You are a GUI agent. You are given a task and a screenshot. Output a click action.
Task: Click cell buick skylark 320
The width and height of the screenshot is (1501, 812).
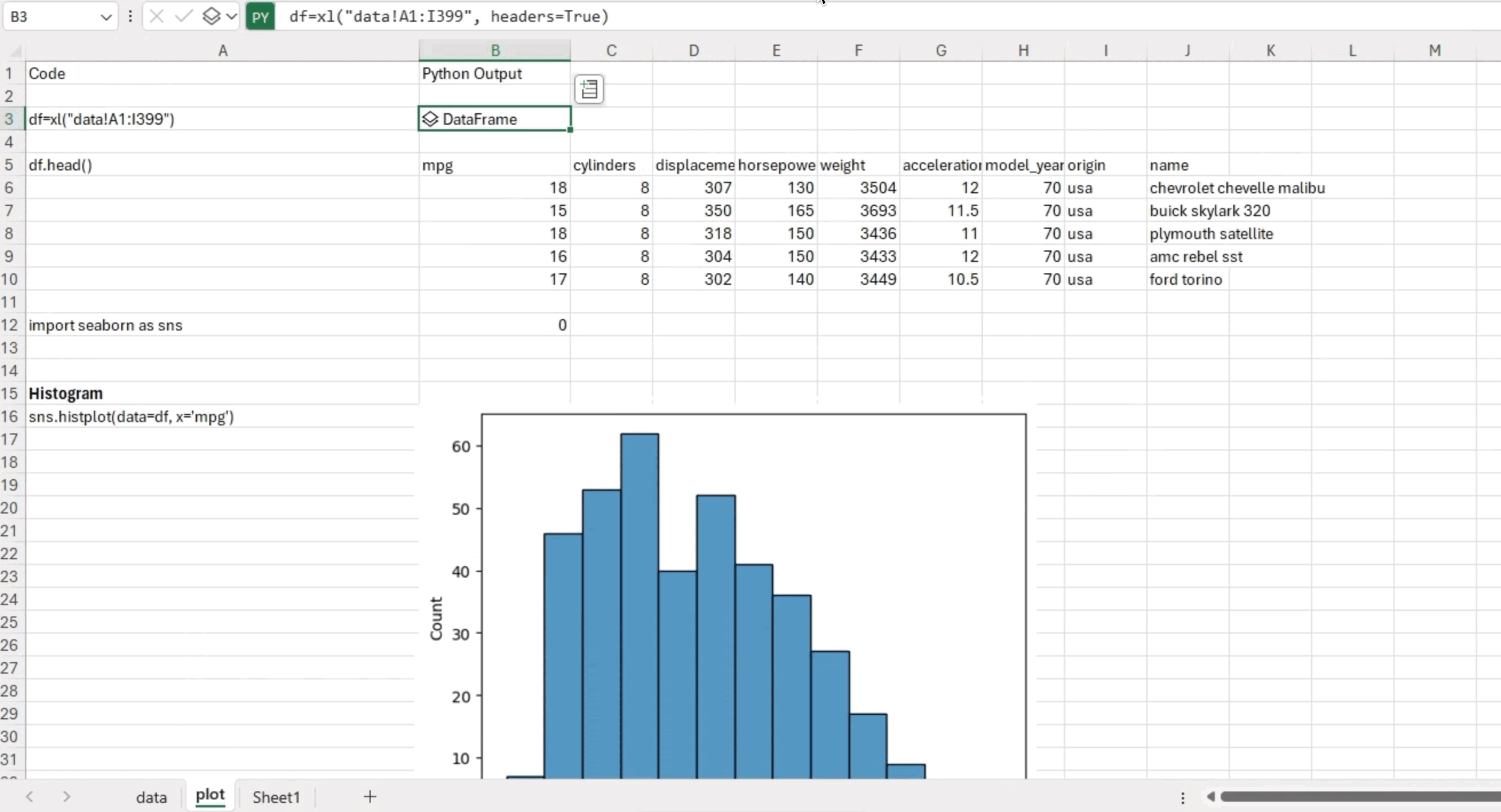1210,210
